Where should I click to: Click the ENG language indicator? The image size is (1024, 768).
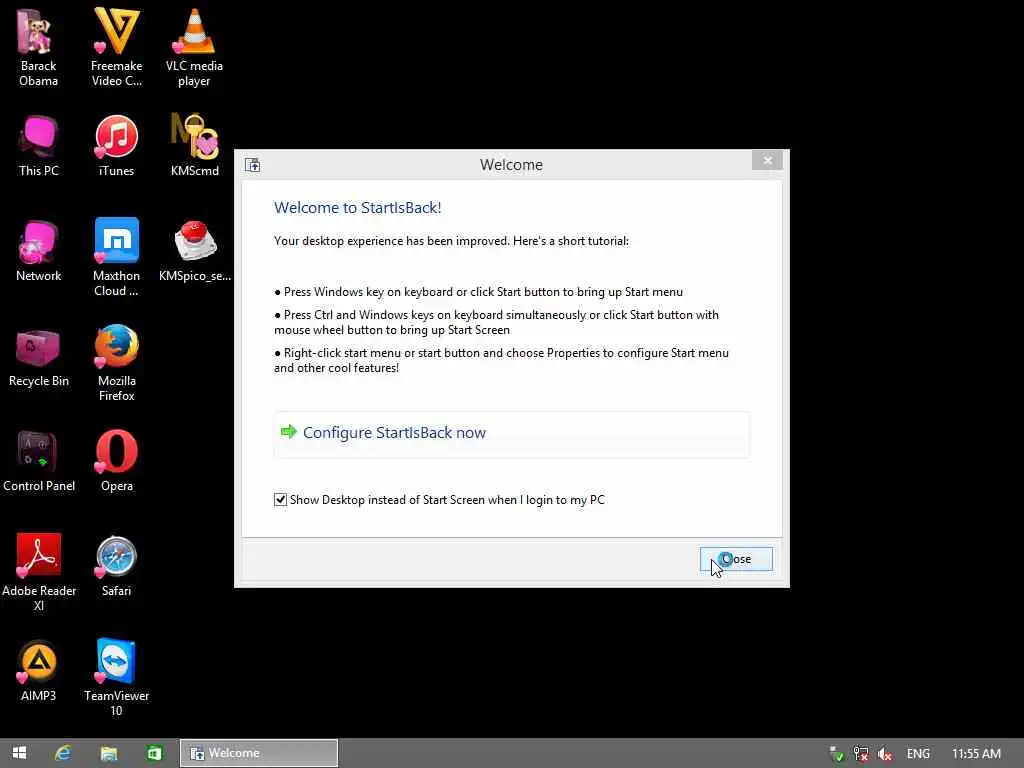918,754
